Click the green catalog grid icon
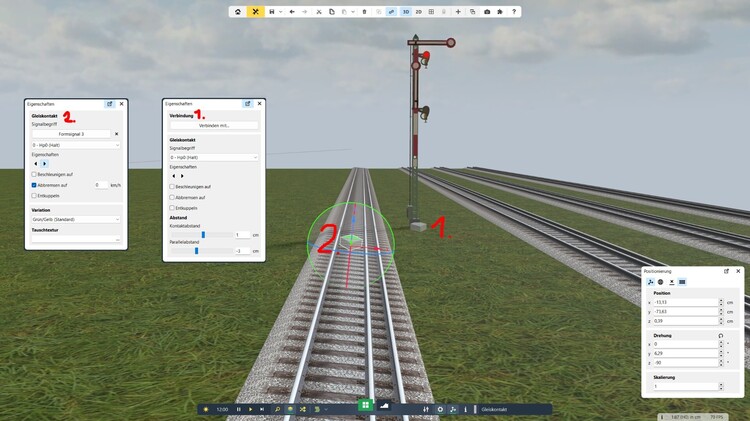Image resolution: width=750 pixels, height=421 pixels. (x=366, y=405)
